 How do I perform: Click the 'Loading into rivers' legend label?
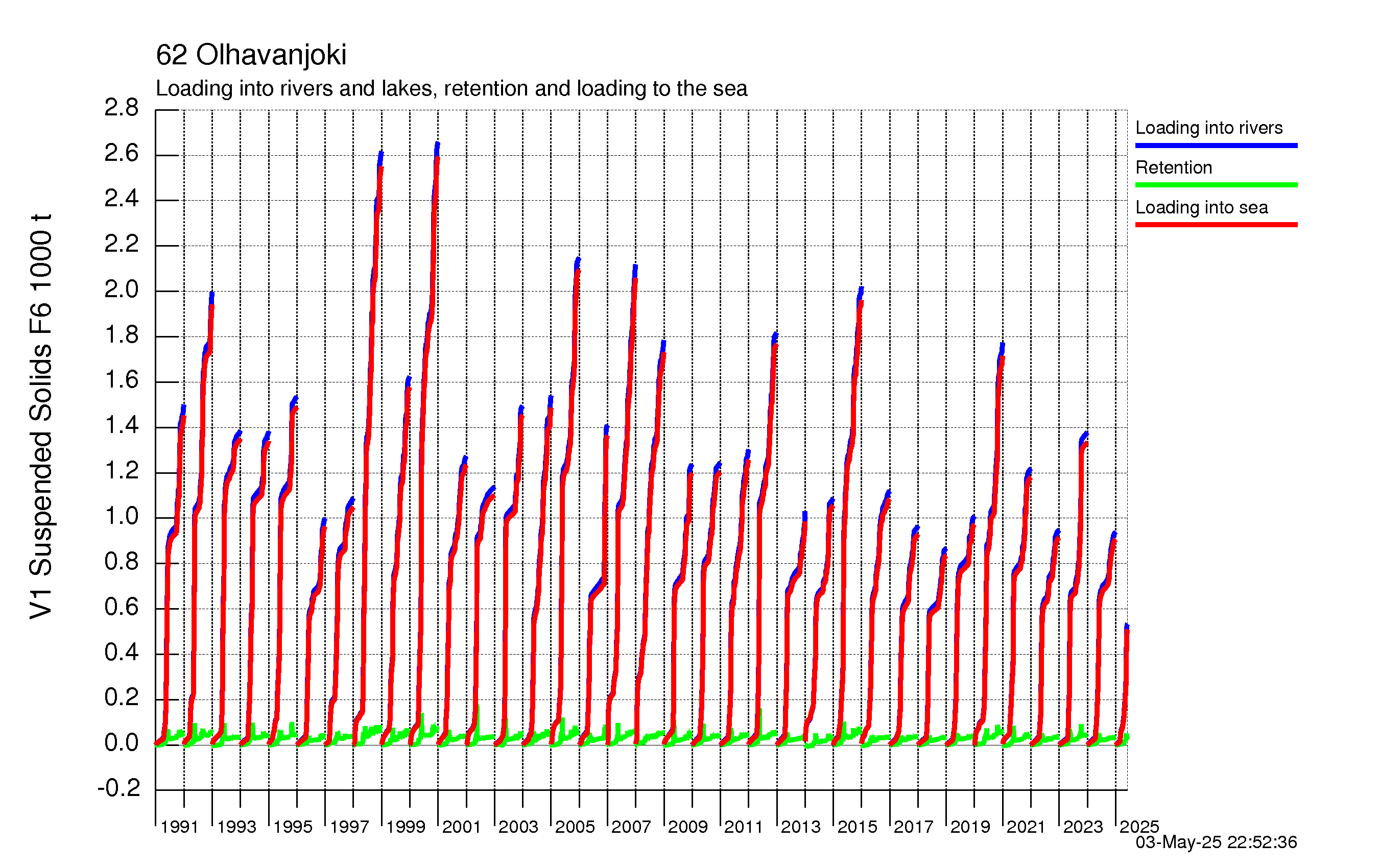click(x=1209, y=128)
